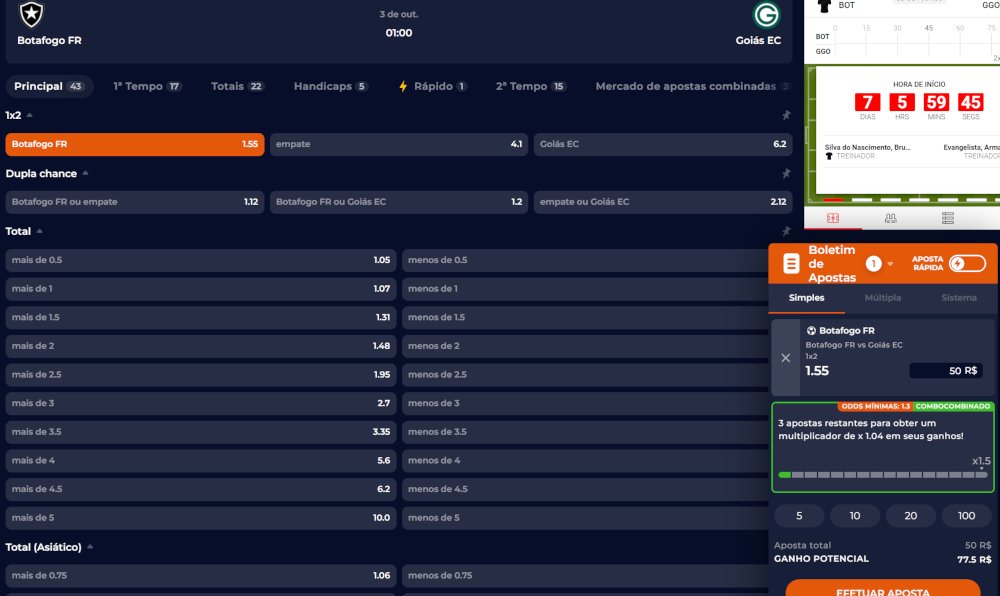This screenshot has height=596, width=1000.
Task: Click the Botafogo FR team crest
Action: [x=32, y=14]
